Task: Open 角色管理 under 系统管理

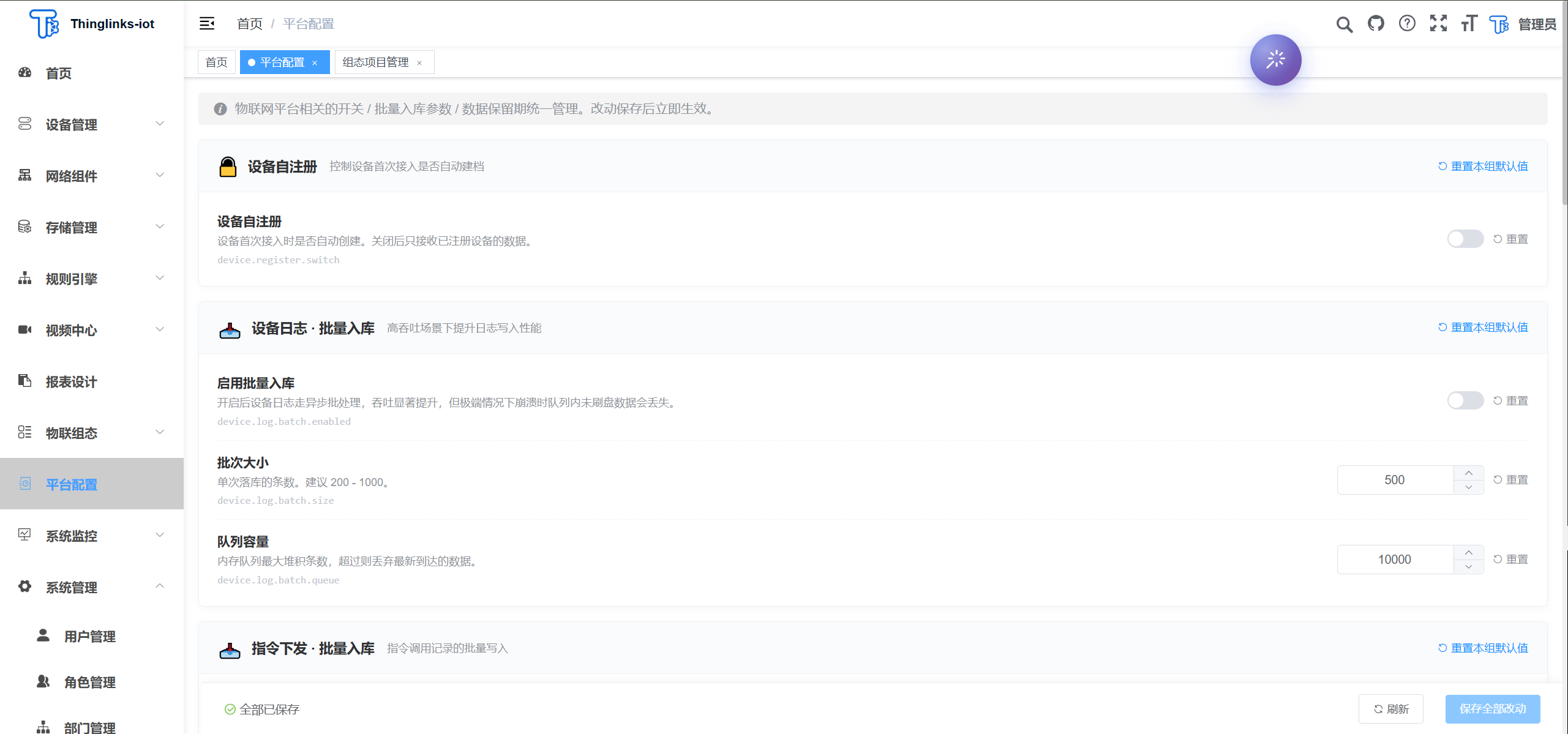Action: tap(92, 682)
